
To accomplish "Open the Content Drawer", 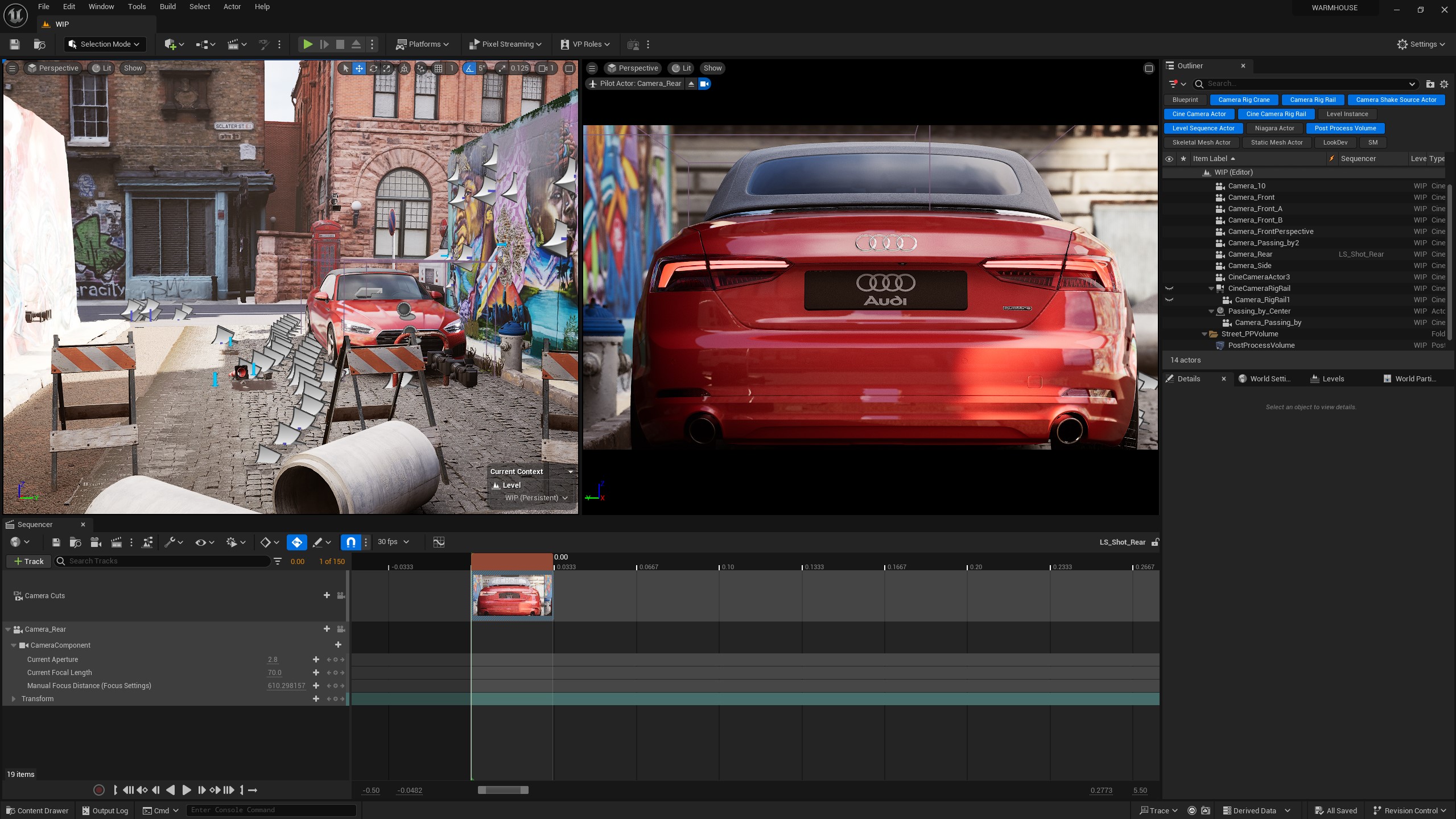I will pyautogui.click(x=38, y=810).
